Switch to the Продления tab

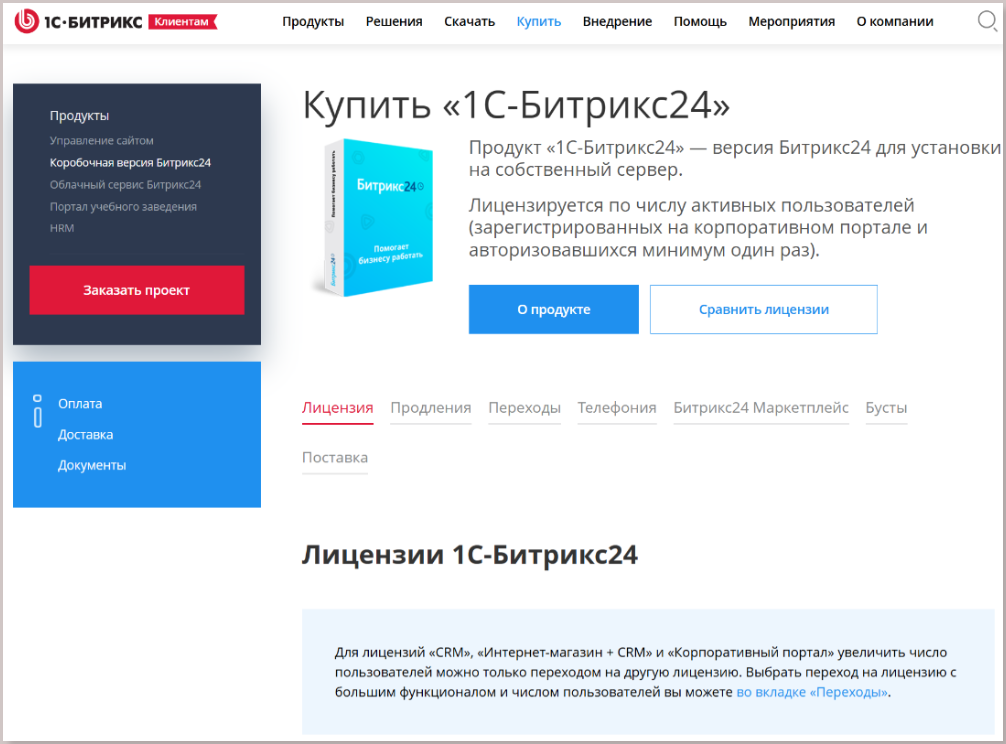click(x=431, y=408)
